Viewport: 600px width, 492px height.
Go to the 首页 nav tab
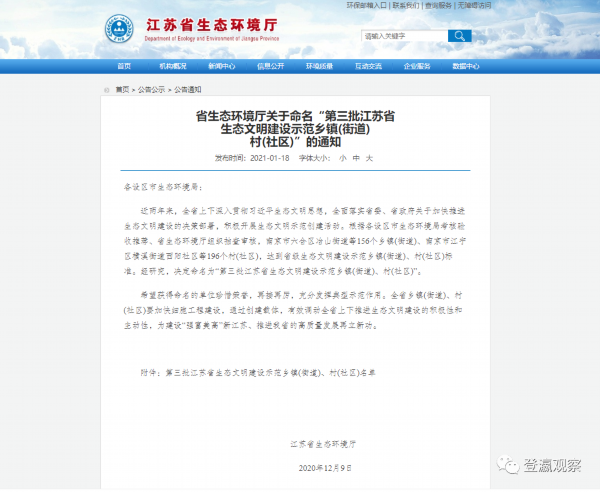click(124, 66)
